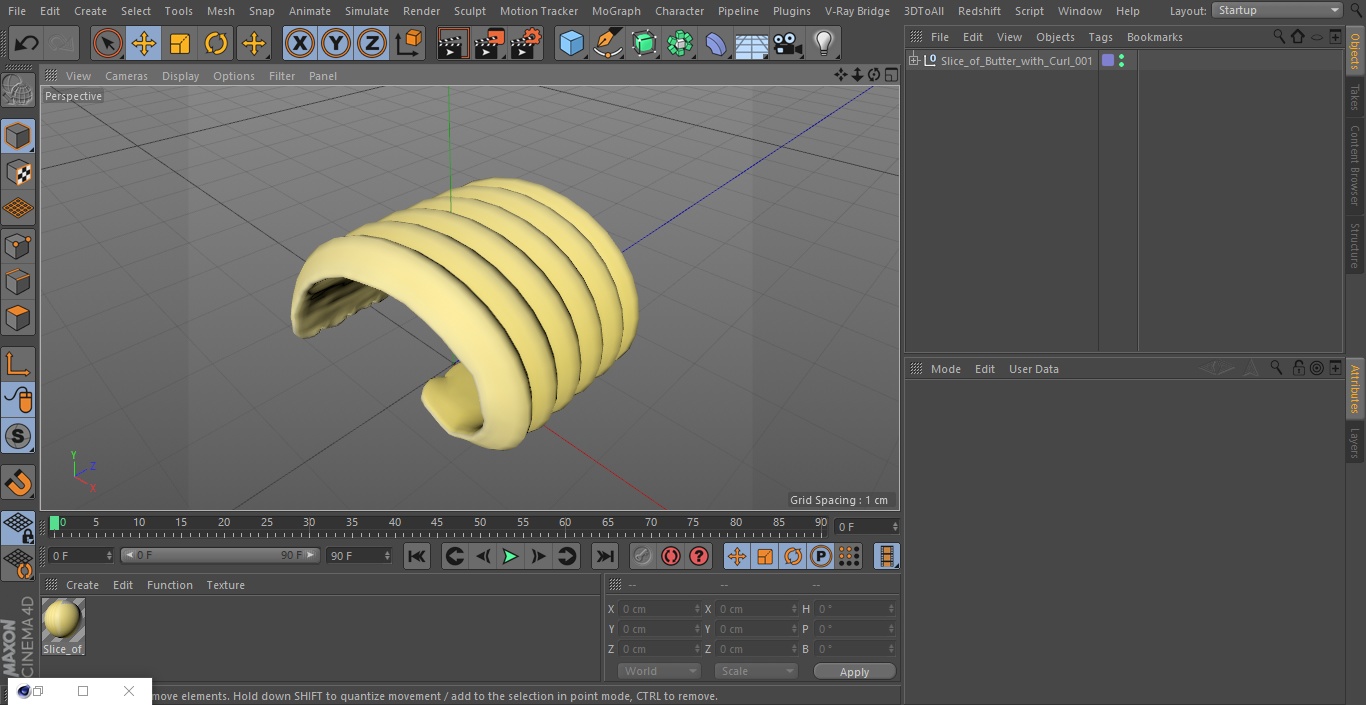1366x705 pixels.
Task: Open viewport Filter menu
Action: click(x=282, y=76)
